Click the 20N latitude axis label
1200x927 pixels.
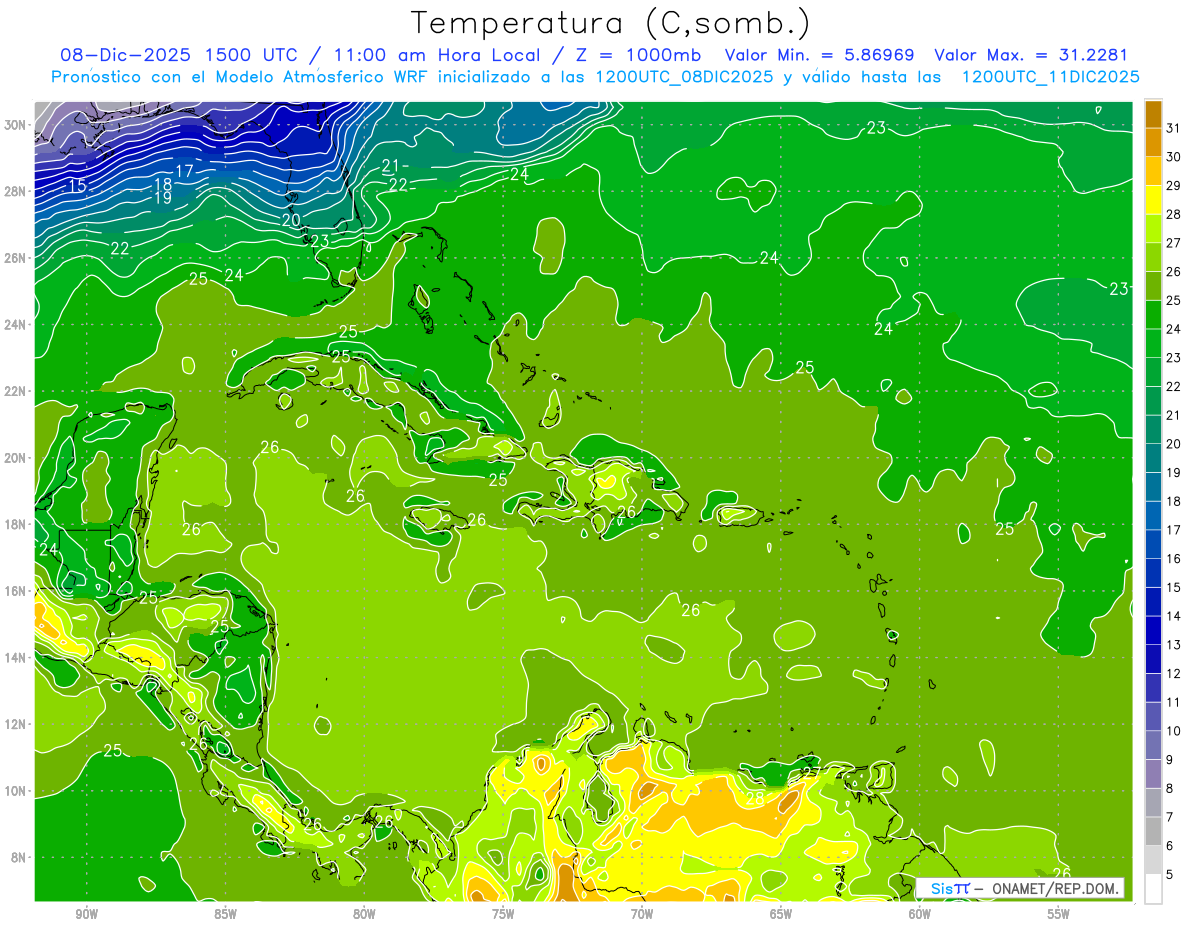(17, 457)
